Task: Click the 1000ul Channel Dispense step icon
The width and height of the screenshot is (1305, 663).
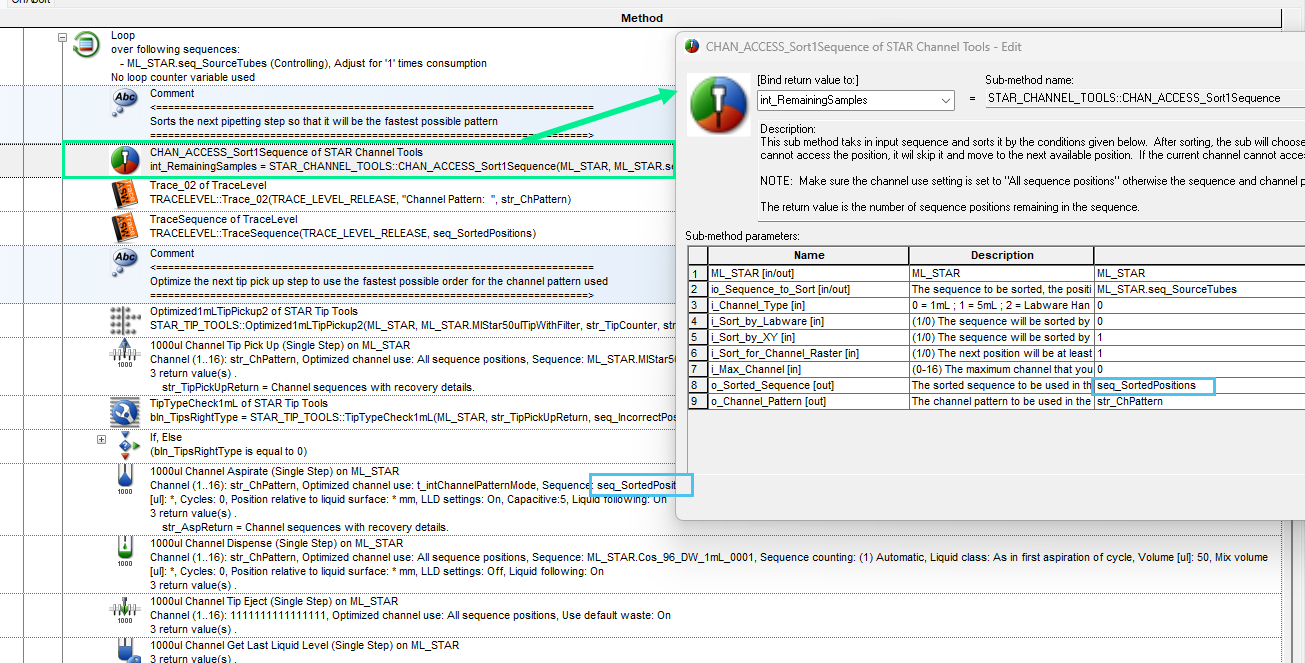Action: pyautogui.click(x=125, y=550)
